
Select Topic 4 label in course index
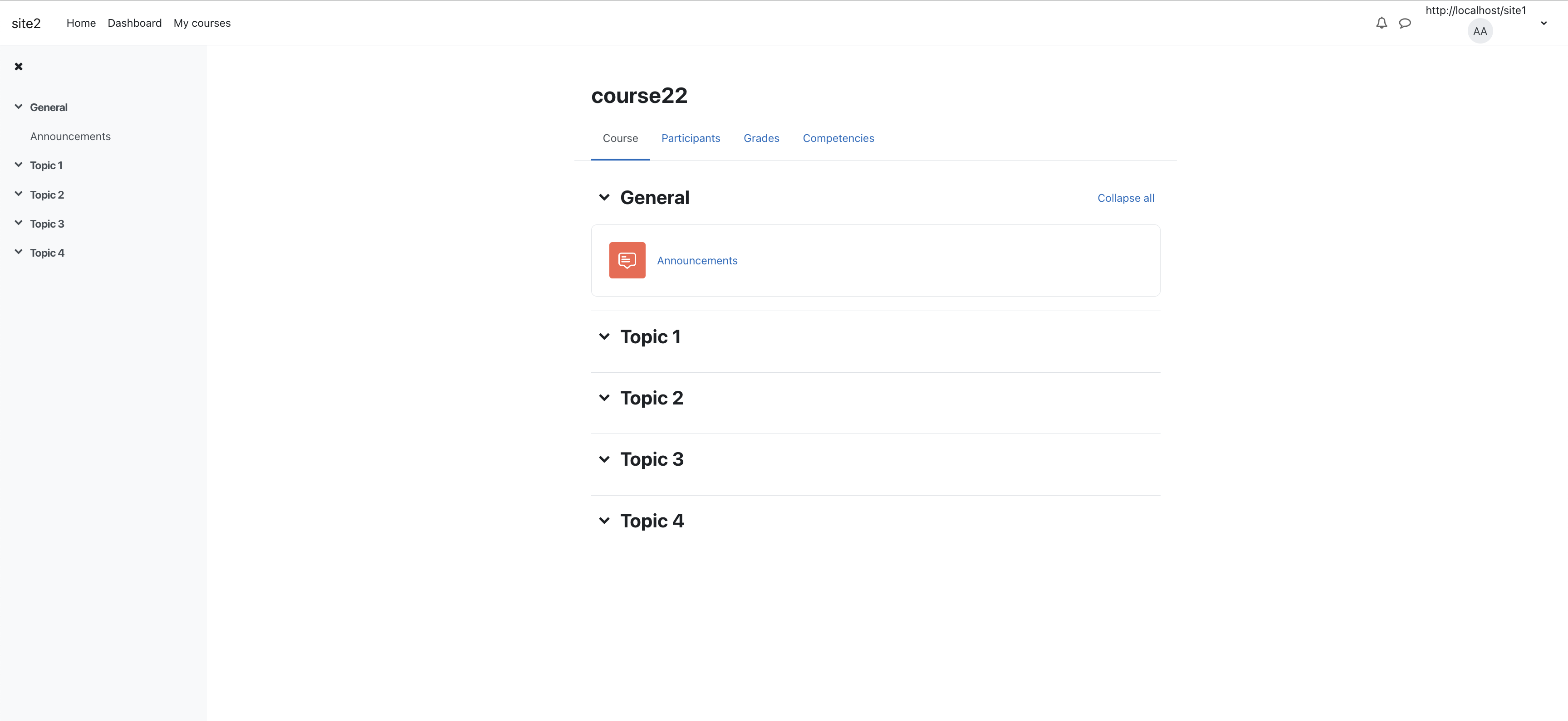pos(47,253)
